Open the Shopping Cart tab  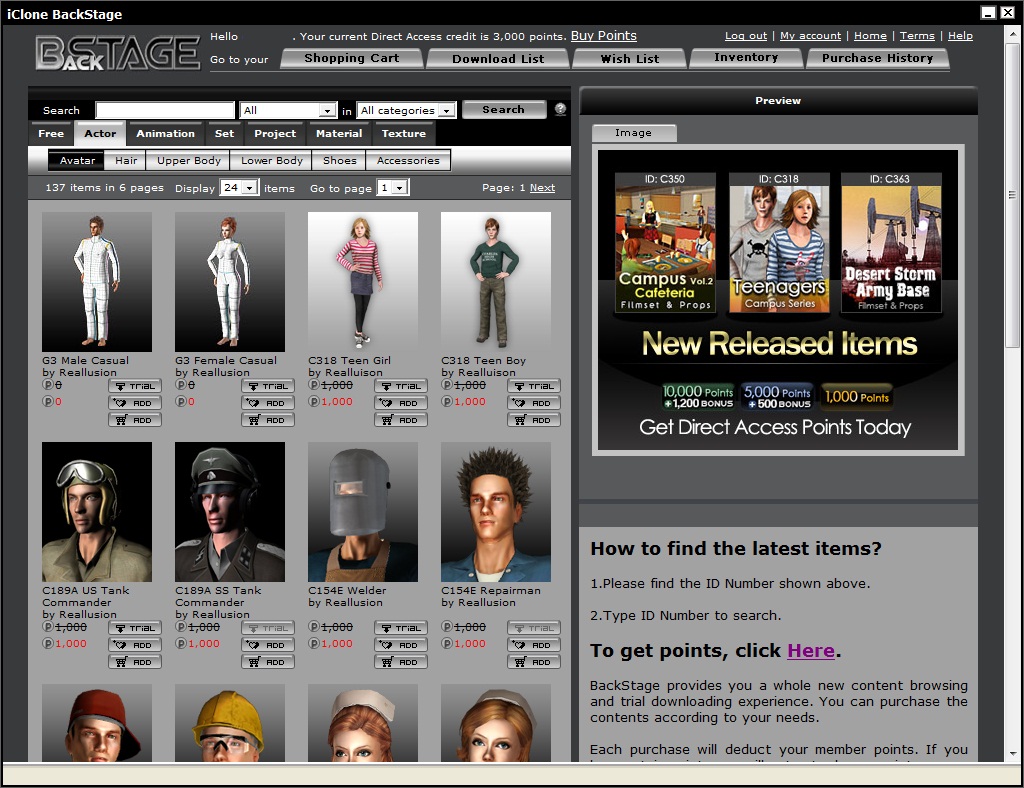click(x=352, y=58)
